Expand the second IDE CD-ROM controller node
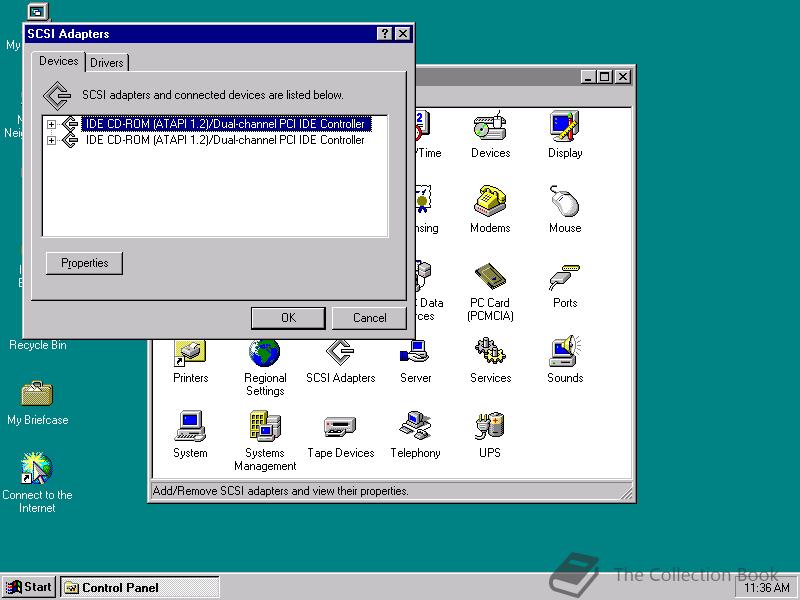 pos(51,140)
